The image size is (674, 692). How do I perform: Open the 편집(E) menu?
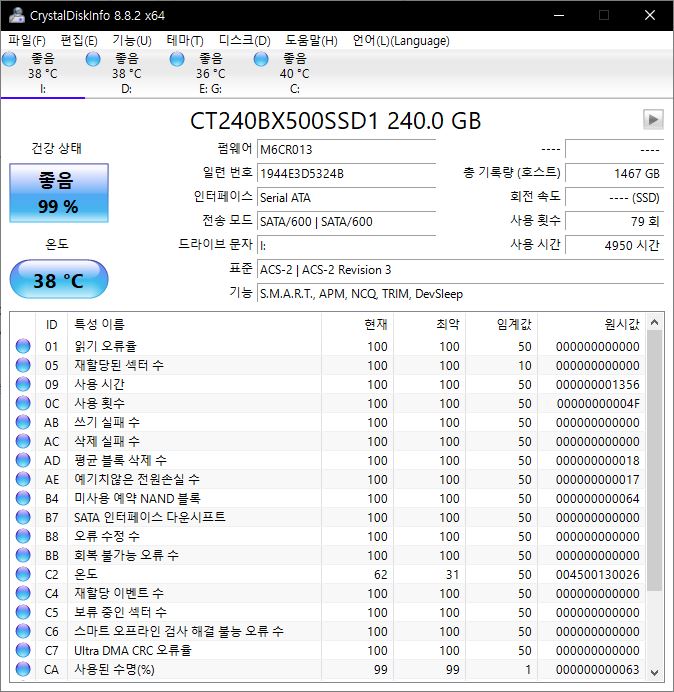tap(79, 41)
